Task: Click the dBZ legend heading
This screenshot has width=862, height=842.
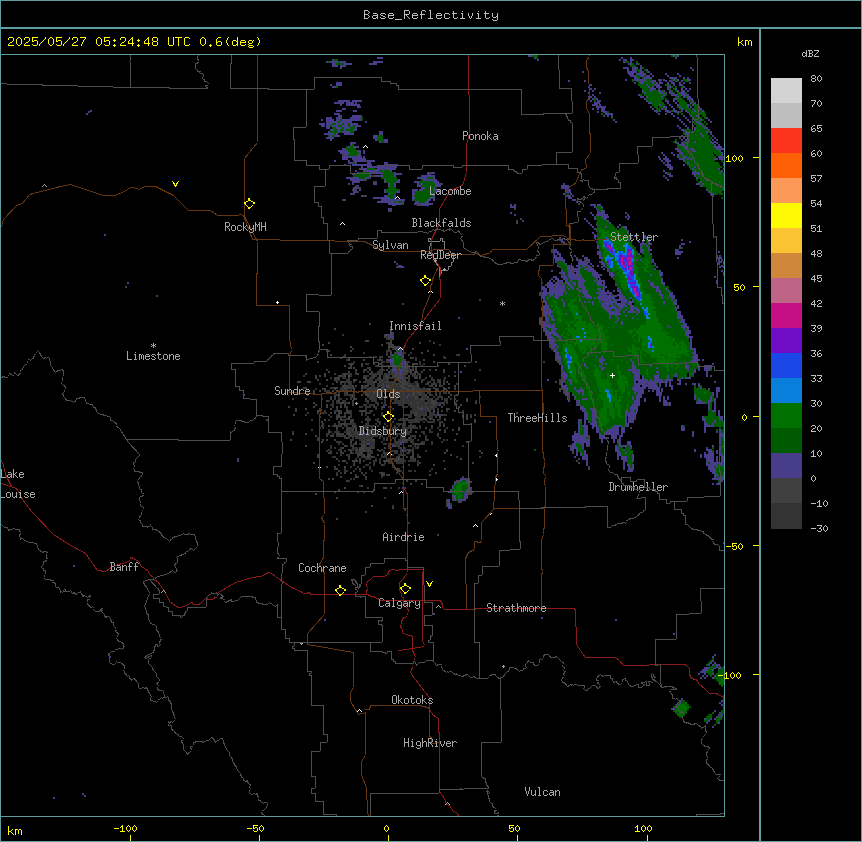Action: coord(810,54)
